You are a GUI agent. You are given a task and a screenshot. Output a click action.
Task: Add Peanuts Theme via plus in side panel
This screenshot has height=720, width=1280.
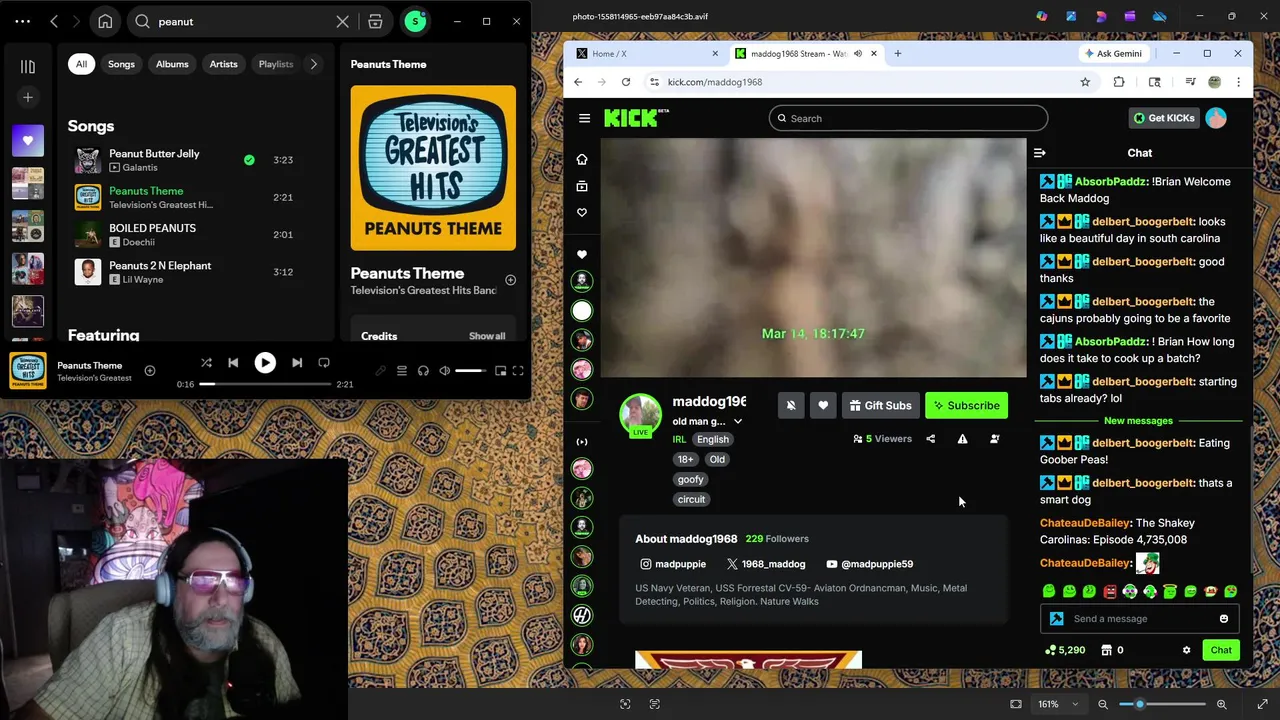tap(510, 280)
